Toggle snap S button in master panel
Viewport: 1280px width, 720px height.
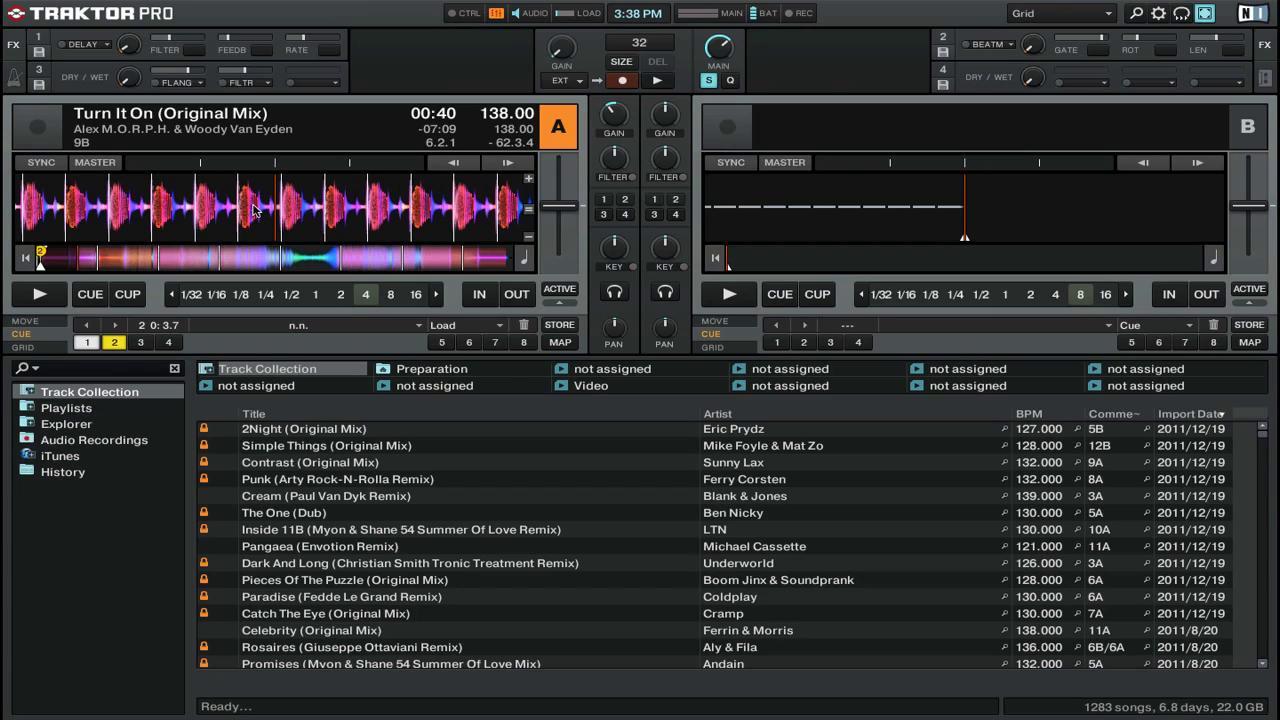(x=709, y=81)
